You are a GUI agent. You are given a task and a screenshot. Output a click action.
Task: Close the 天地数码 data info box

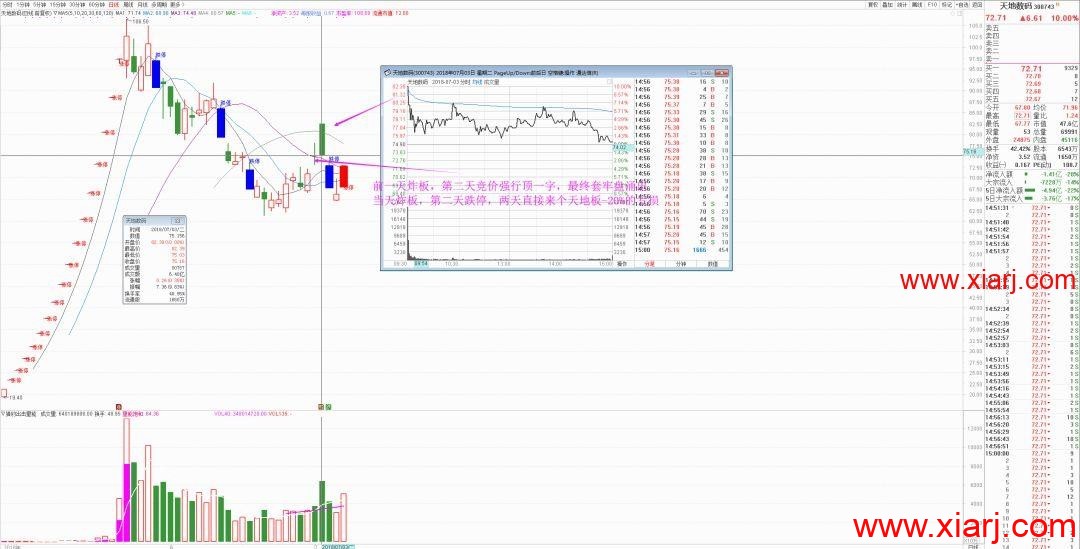[x=176, y=220]
